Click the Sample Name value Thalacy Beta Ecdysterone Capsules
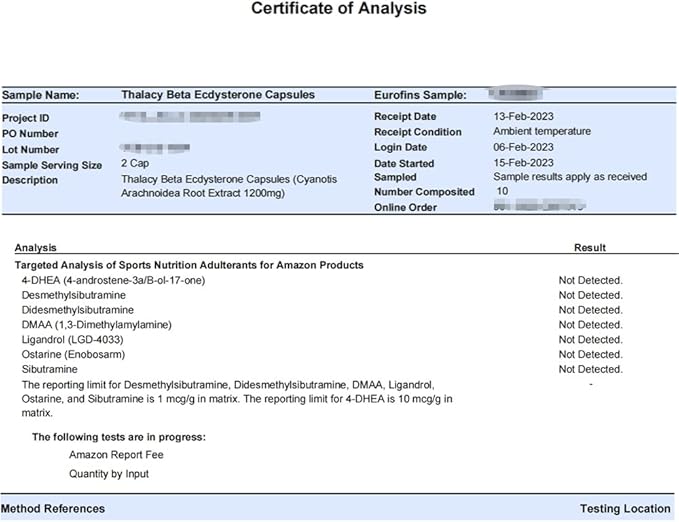Screen dimensions: 679x522 pyautogui.click(x=217, y=95)
